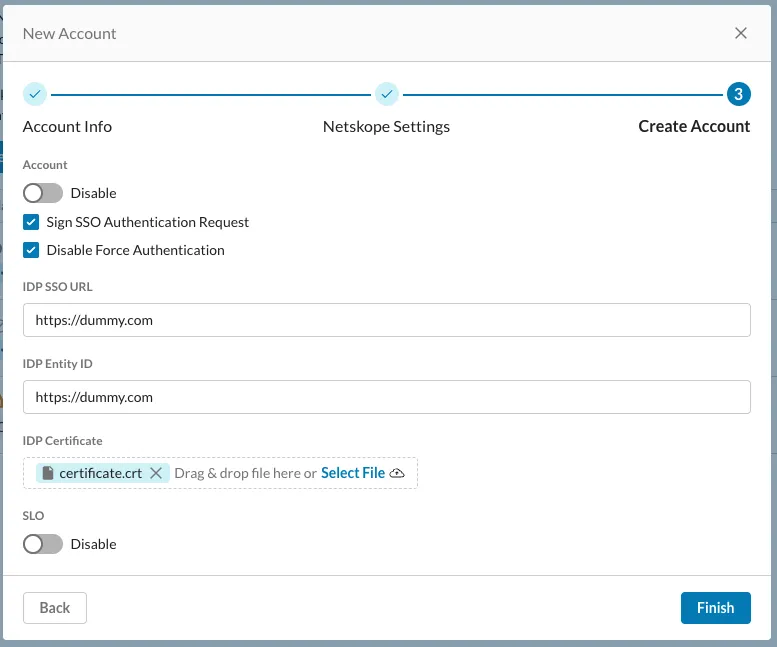The height and width of the screenshot is (647, 777).
Task: Click the Select File link
Action: tap(353, 473)
